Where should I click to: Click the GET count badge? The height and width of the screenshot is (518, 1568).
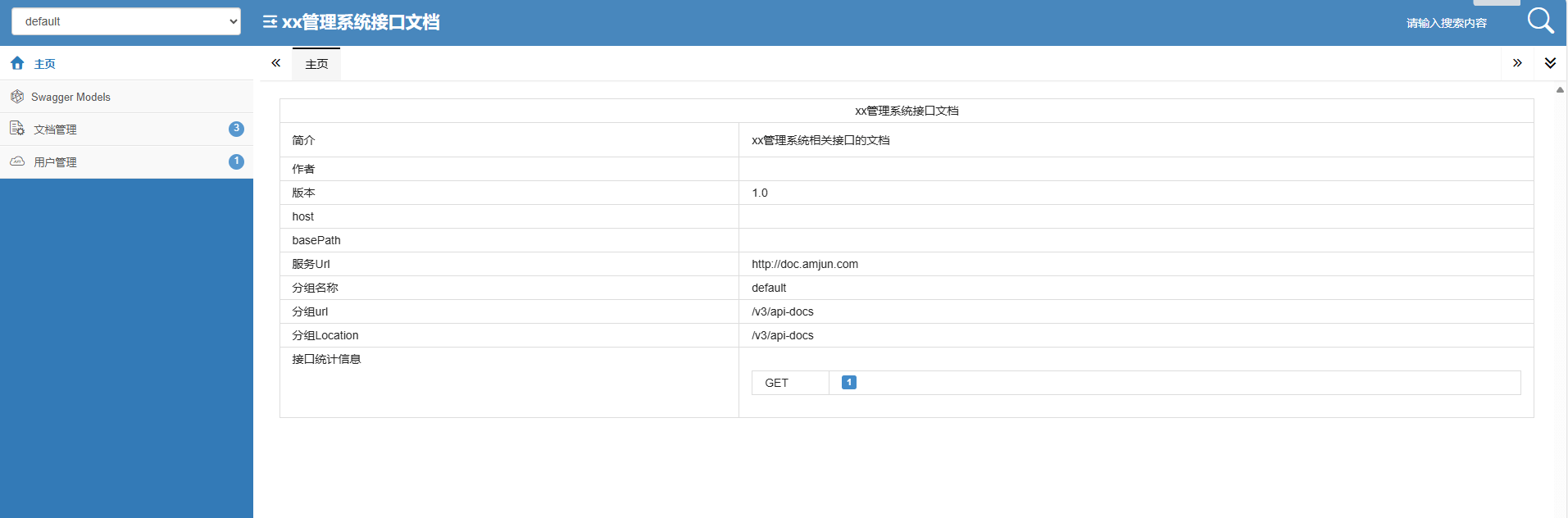click(848, 383)
